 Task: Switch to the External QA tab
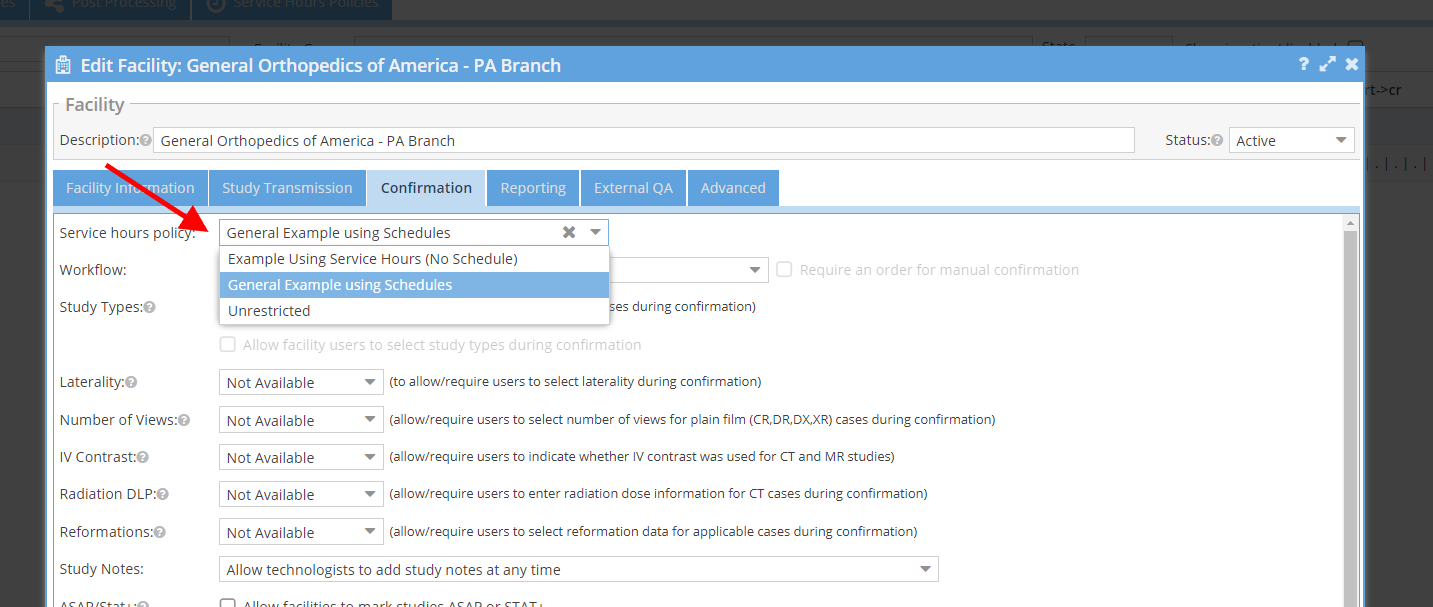click(x=633, y=188)
